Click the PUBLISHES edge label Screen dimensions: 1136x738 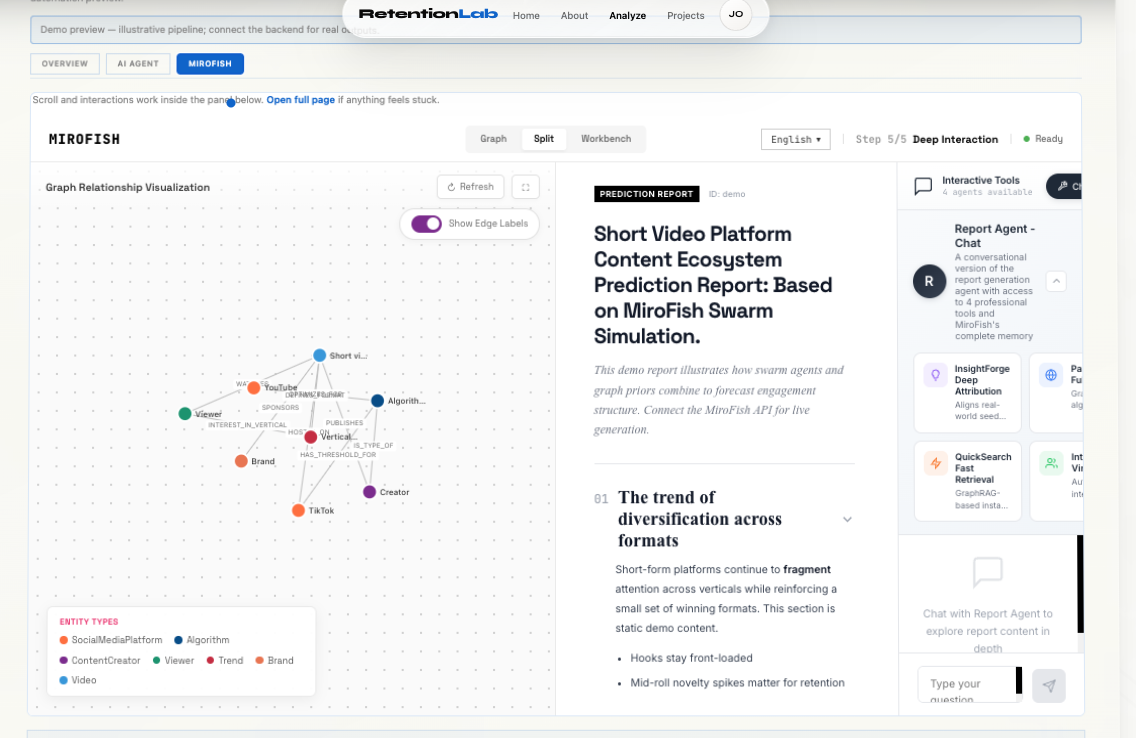click(x=344, y=422)
